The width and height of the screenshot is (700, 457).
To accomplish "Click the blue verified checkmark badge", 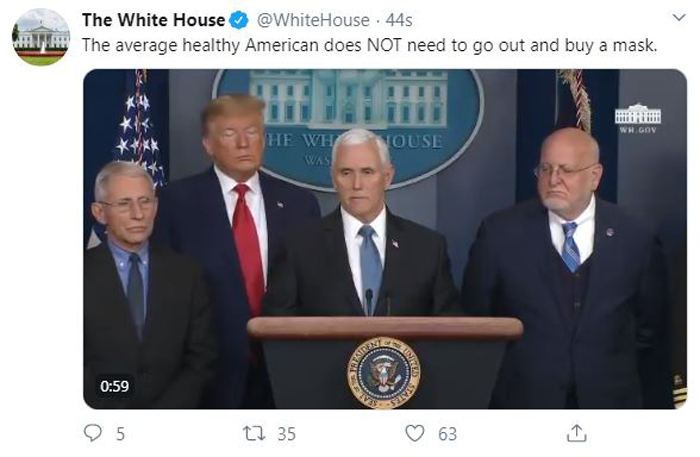I will pos(239,20).
